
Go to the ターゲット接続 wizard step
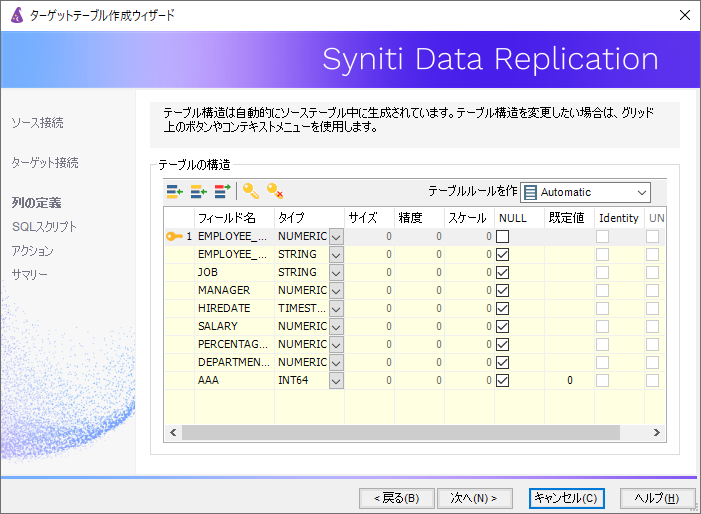(45, 162)
